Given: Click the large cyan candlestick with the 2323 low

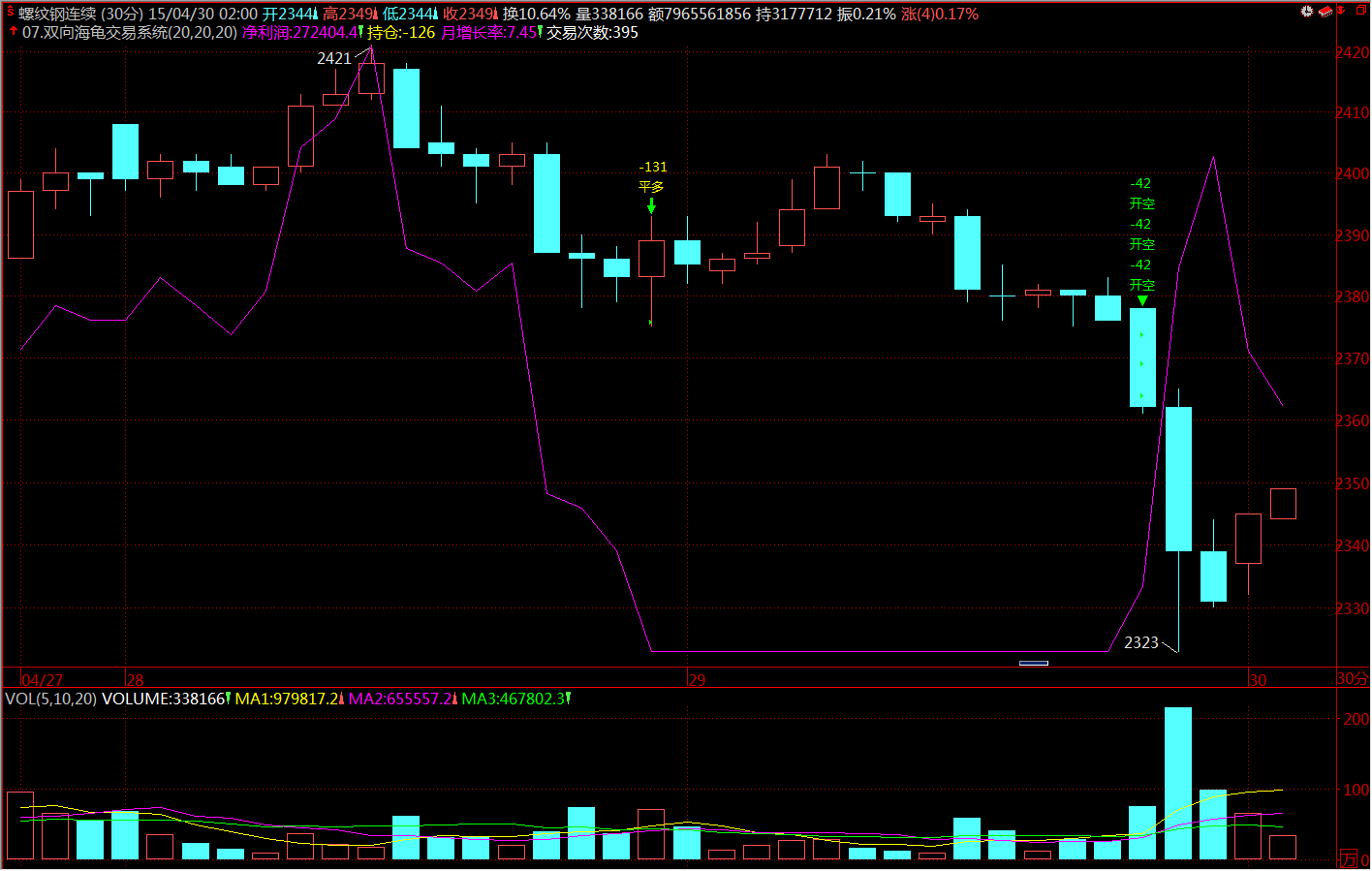Looking at the screenshot, I should tap(1178, 479).
